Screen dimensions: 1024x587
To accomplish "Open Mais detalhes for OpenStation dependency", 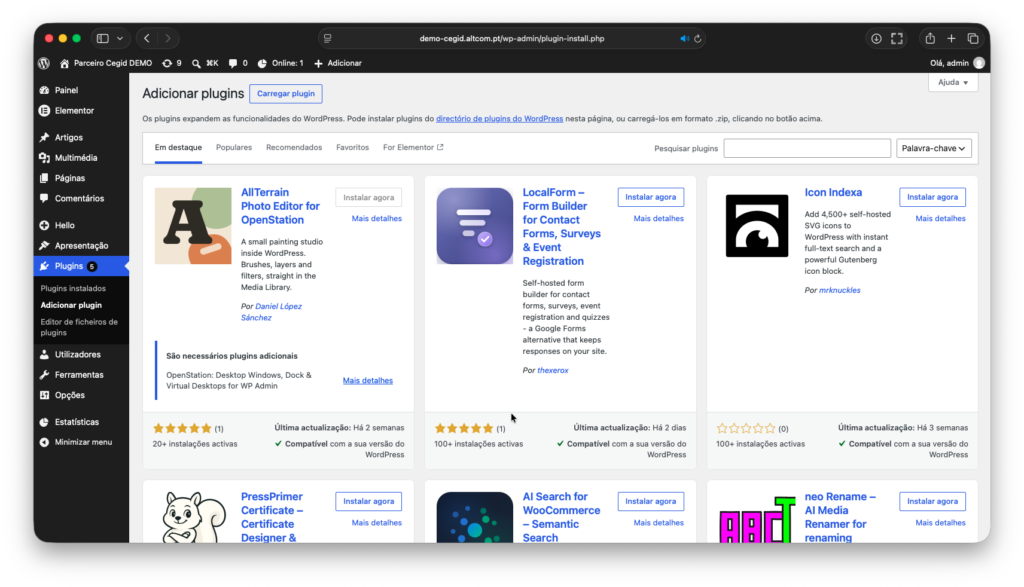I will pyautogui.click(x=368, y=381).
